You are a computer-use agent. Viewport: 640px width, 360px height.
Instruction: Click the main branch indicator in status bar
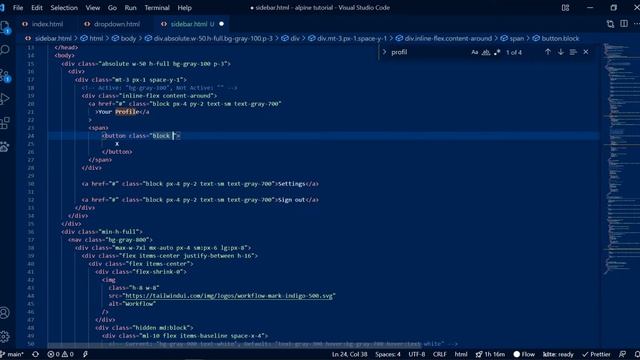pyautogui.click(x=12, y=354)
